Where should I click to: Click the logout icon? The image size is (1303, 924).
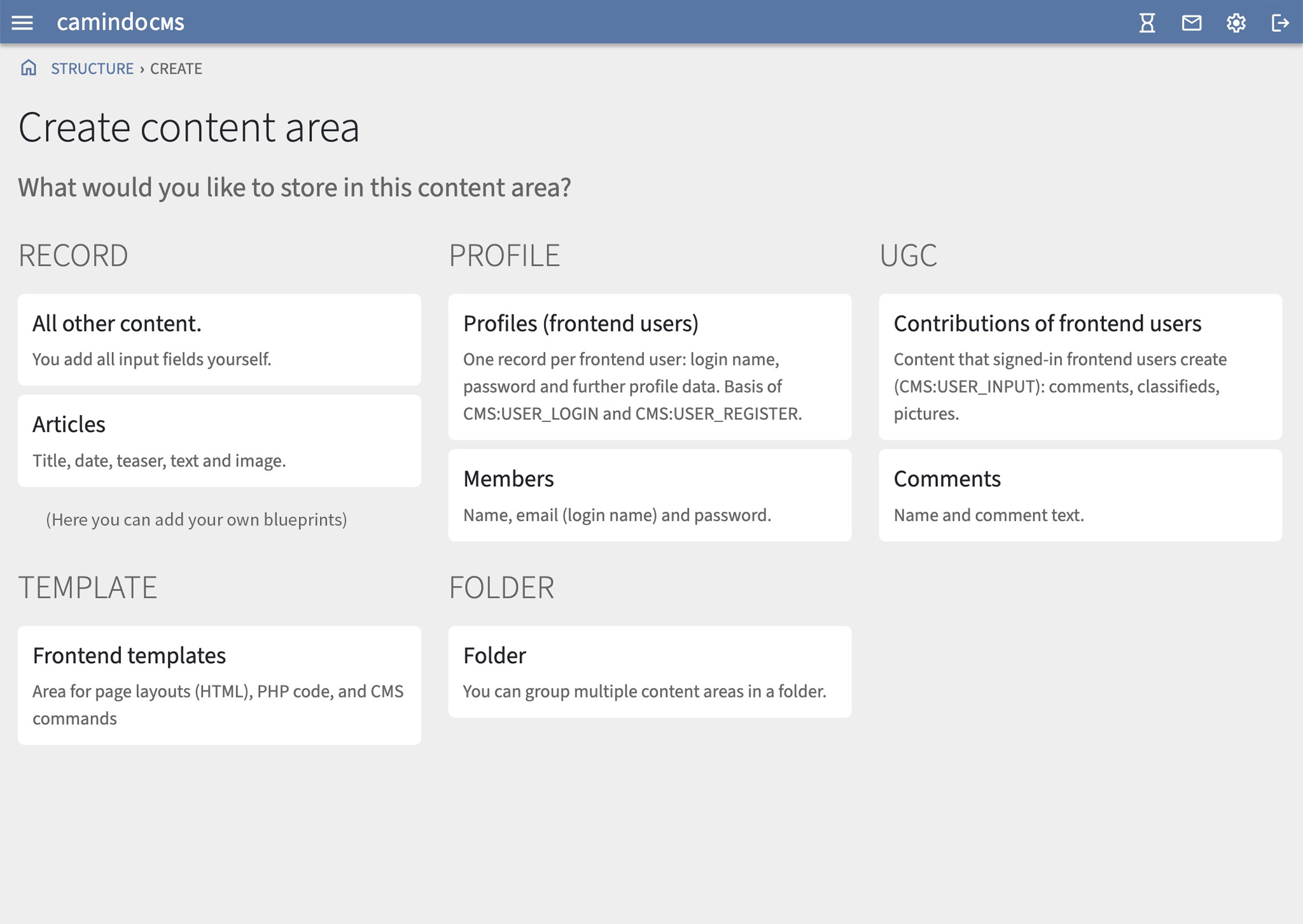tap(1280, 23)
